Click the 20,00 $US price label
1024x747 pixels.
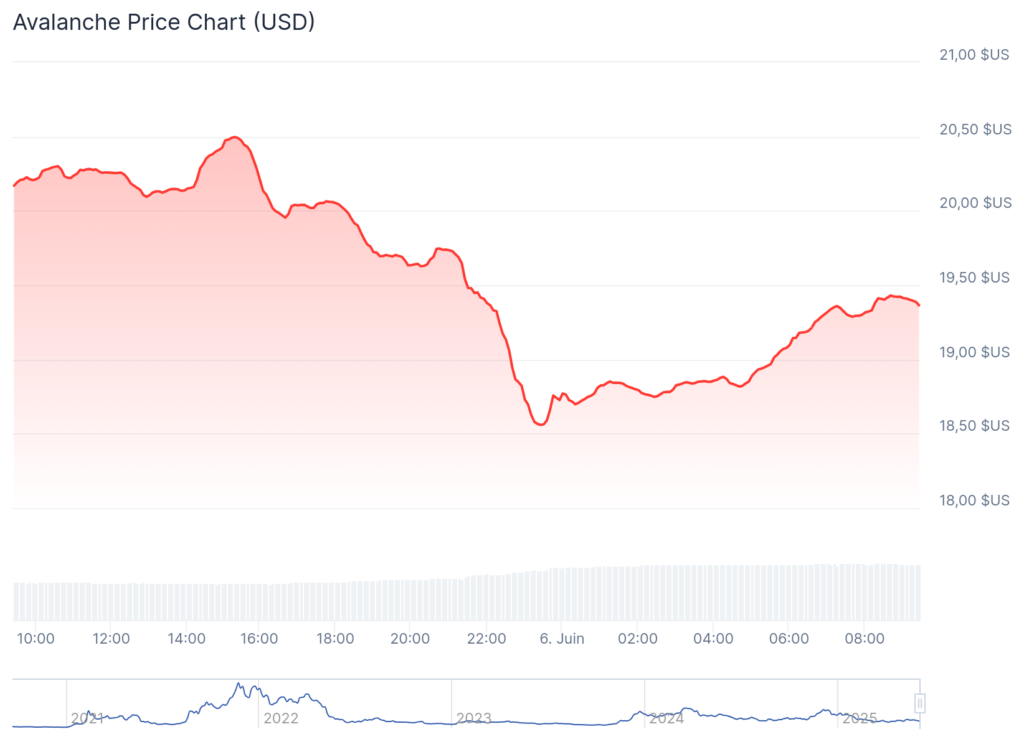pos(975,203)
